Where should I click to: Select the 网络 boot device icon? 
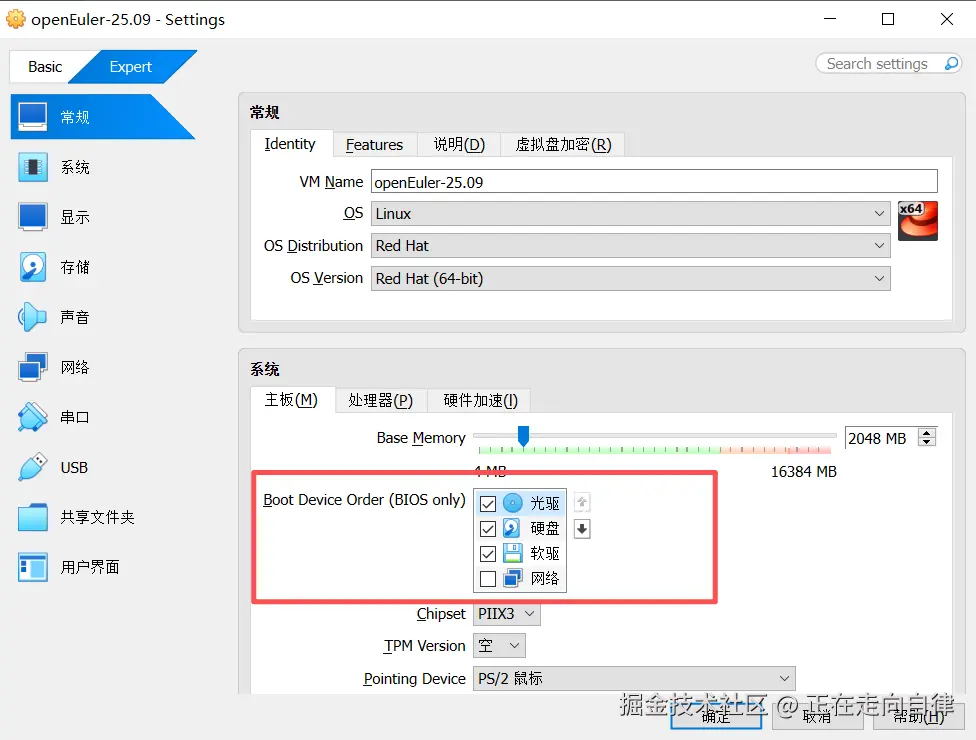tap(512, 578)
